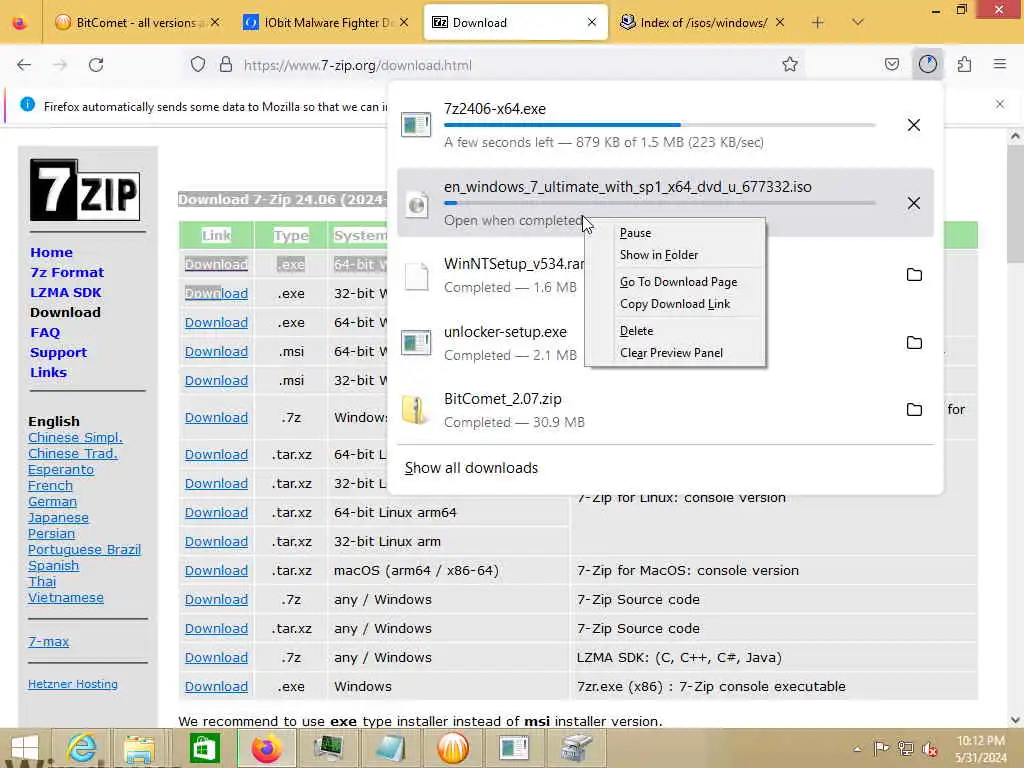
Task: Expand the list all tabs chevron
Action: tap(857, 22)
